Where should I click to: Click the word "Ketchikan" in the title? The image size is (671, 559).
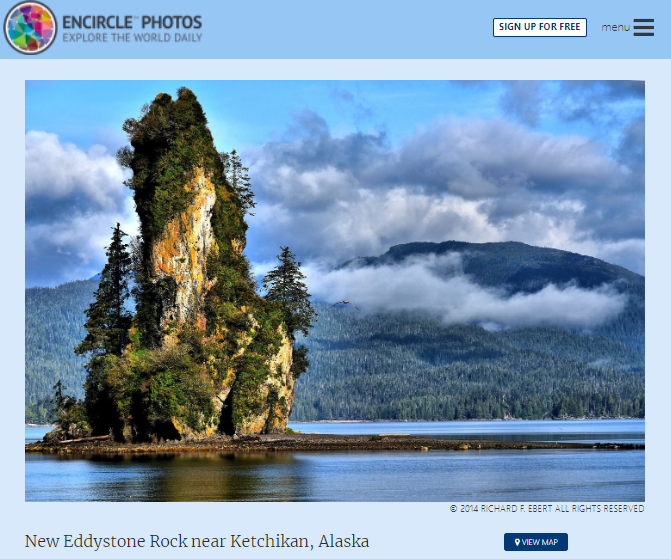click(269, 541)
